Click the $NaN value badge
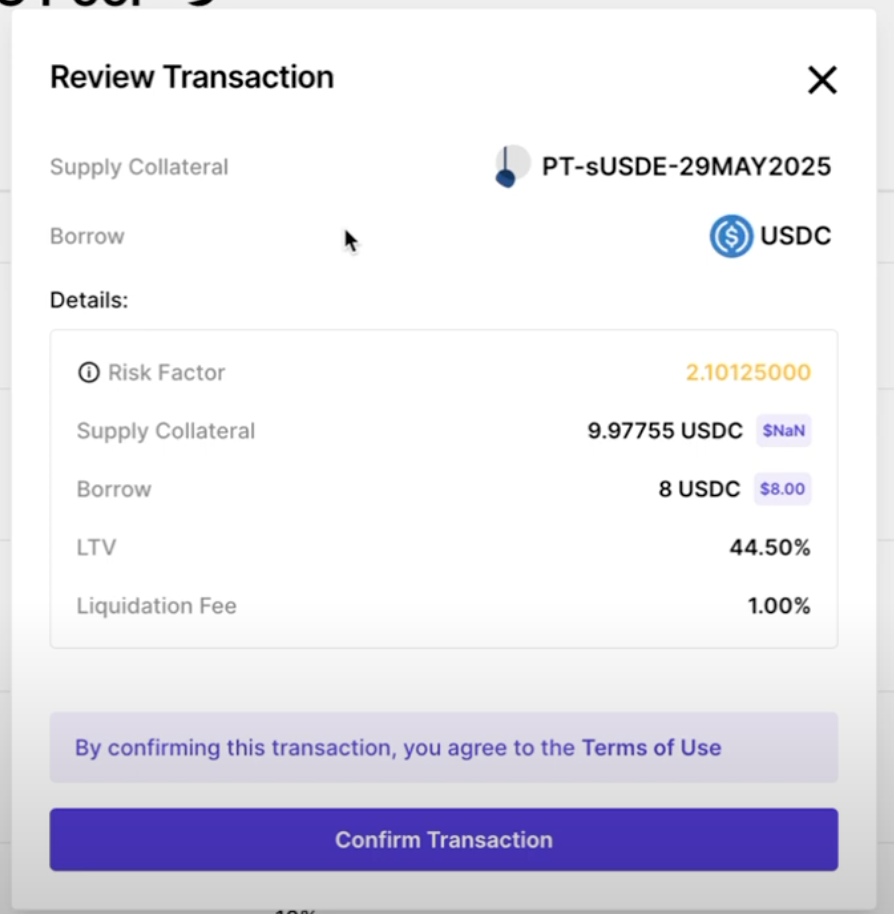The image size is (894, 914). tap(784, 431)
